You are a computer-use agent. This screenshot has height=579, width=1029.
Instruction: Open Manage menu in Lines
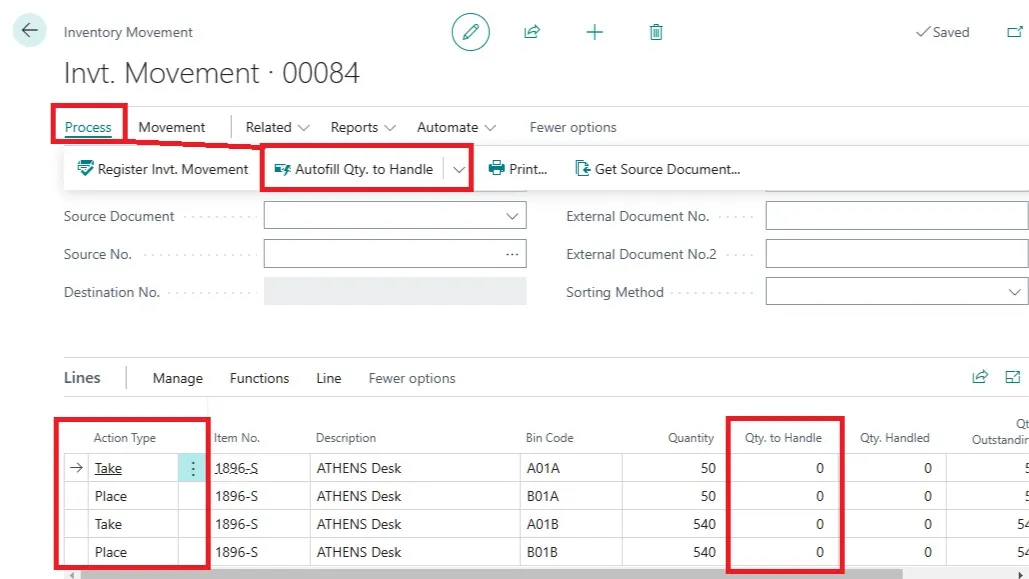[177, 378]
